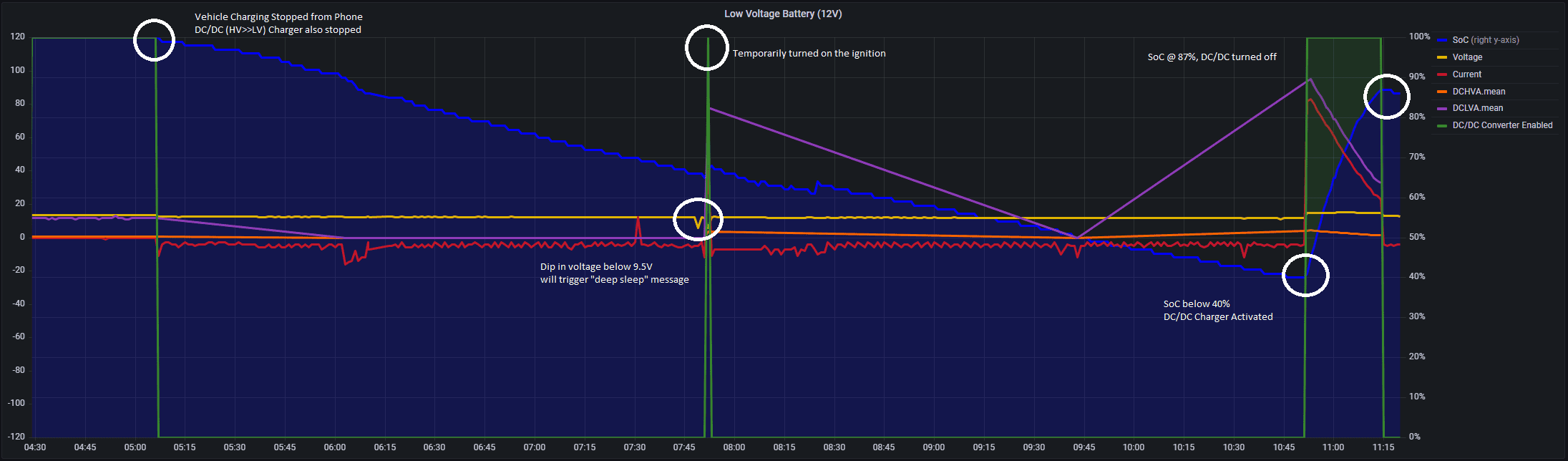
Task: Click the "Temporarily turned on the ignition" annotation
Action: pyautogui.click(x=809, y=54)
